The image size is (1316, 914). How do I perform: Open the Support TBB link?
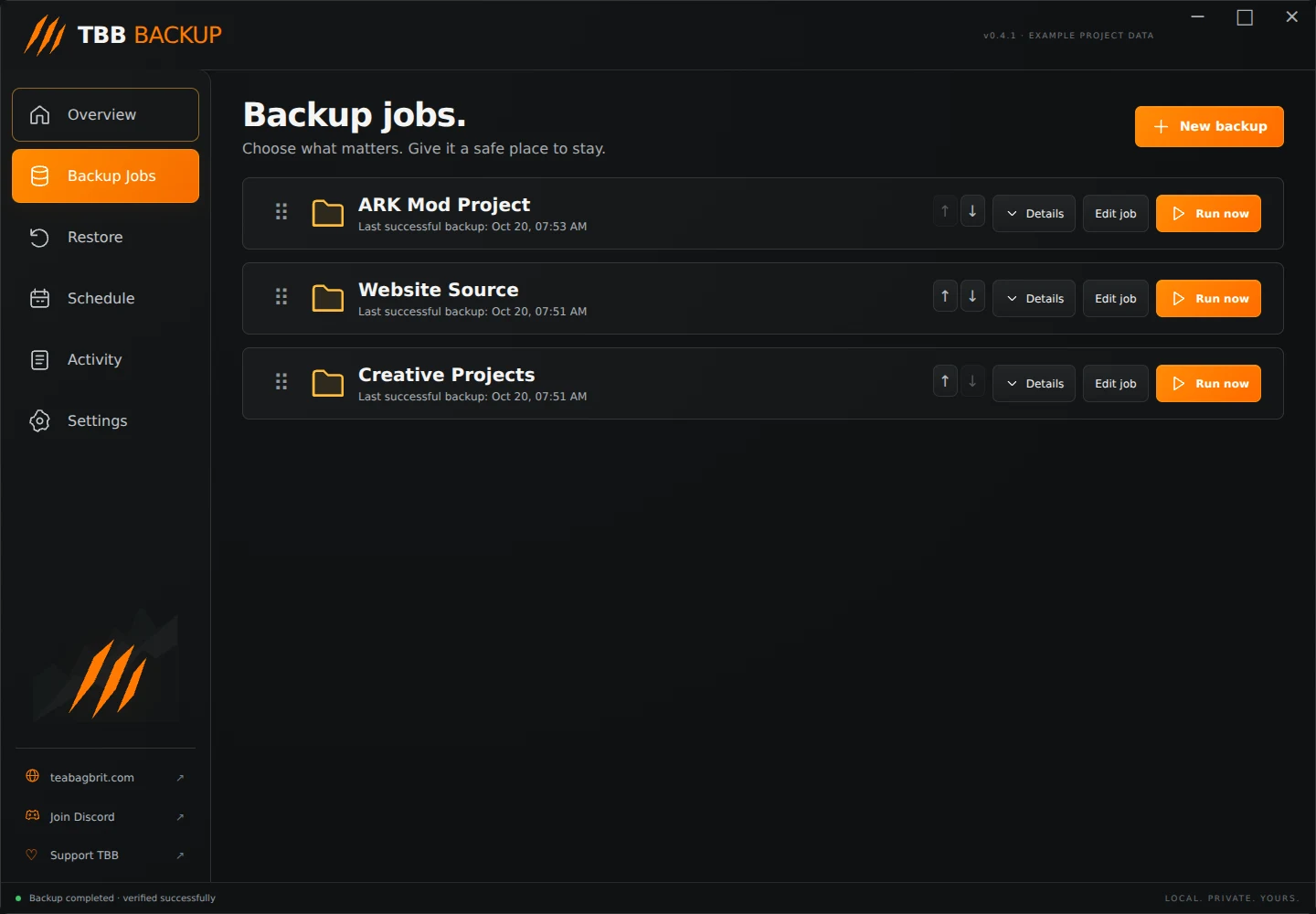pyautogui.click(x=105, y=856)
